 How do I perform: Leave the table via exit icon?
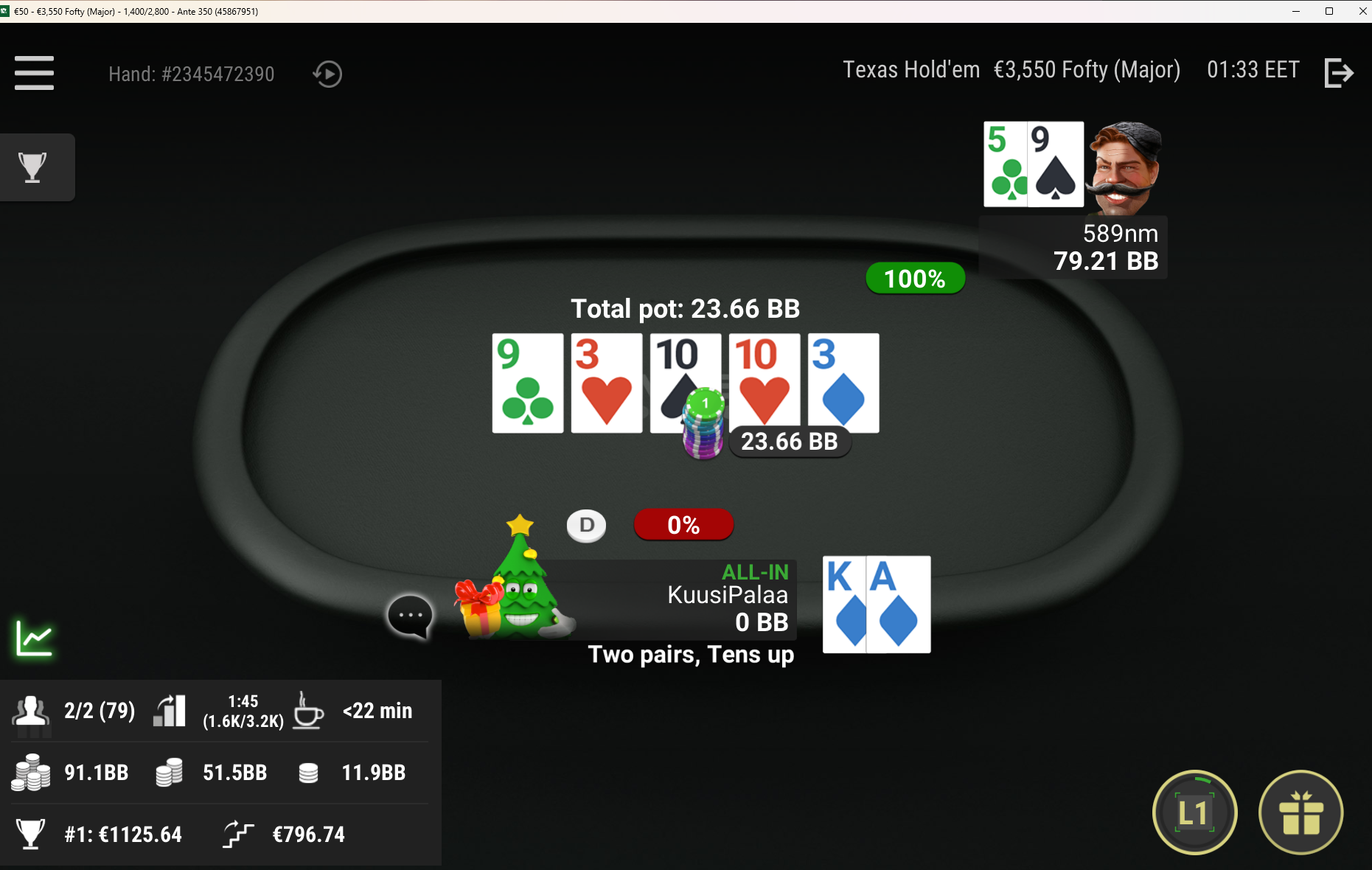click(x=1339, y=73)
